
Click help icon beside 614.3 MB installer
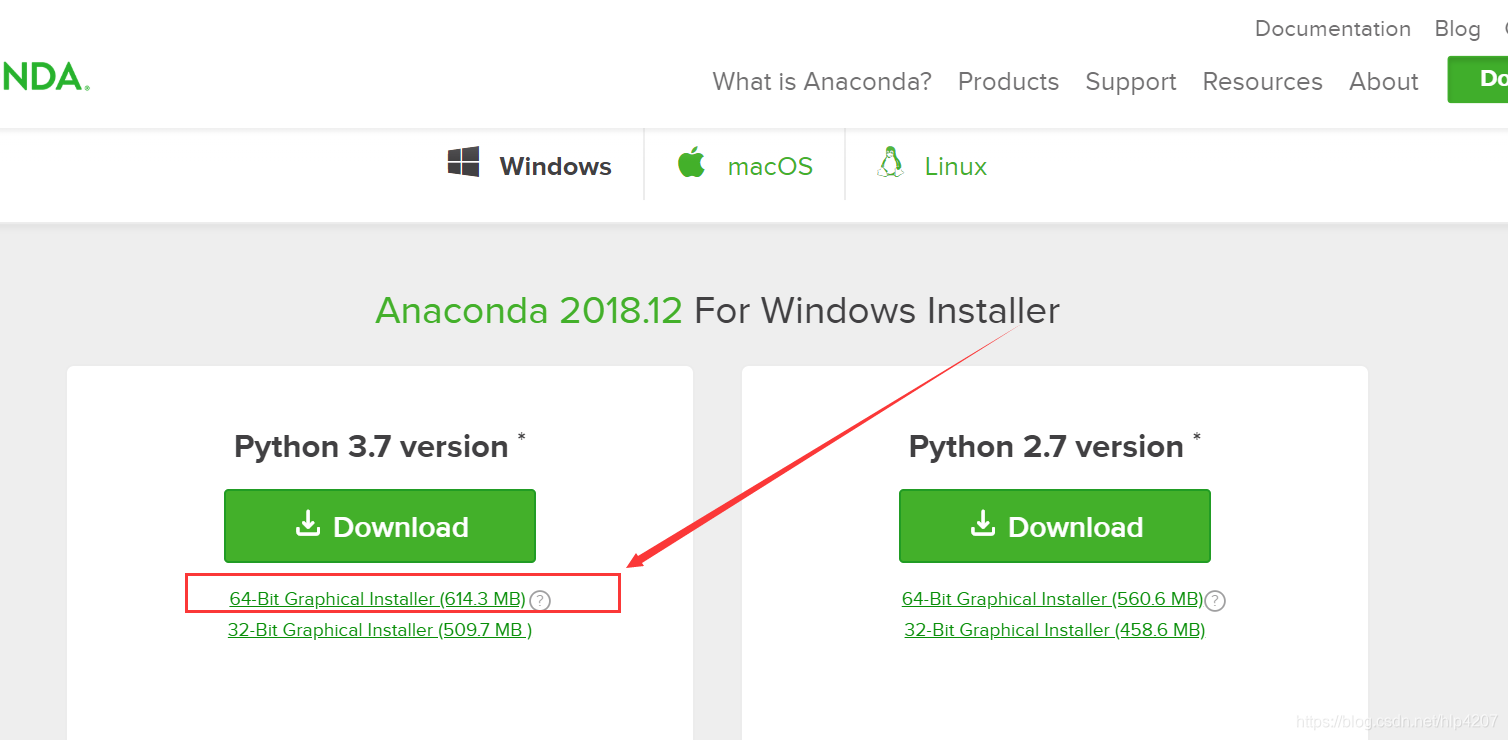pos(540,600)
